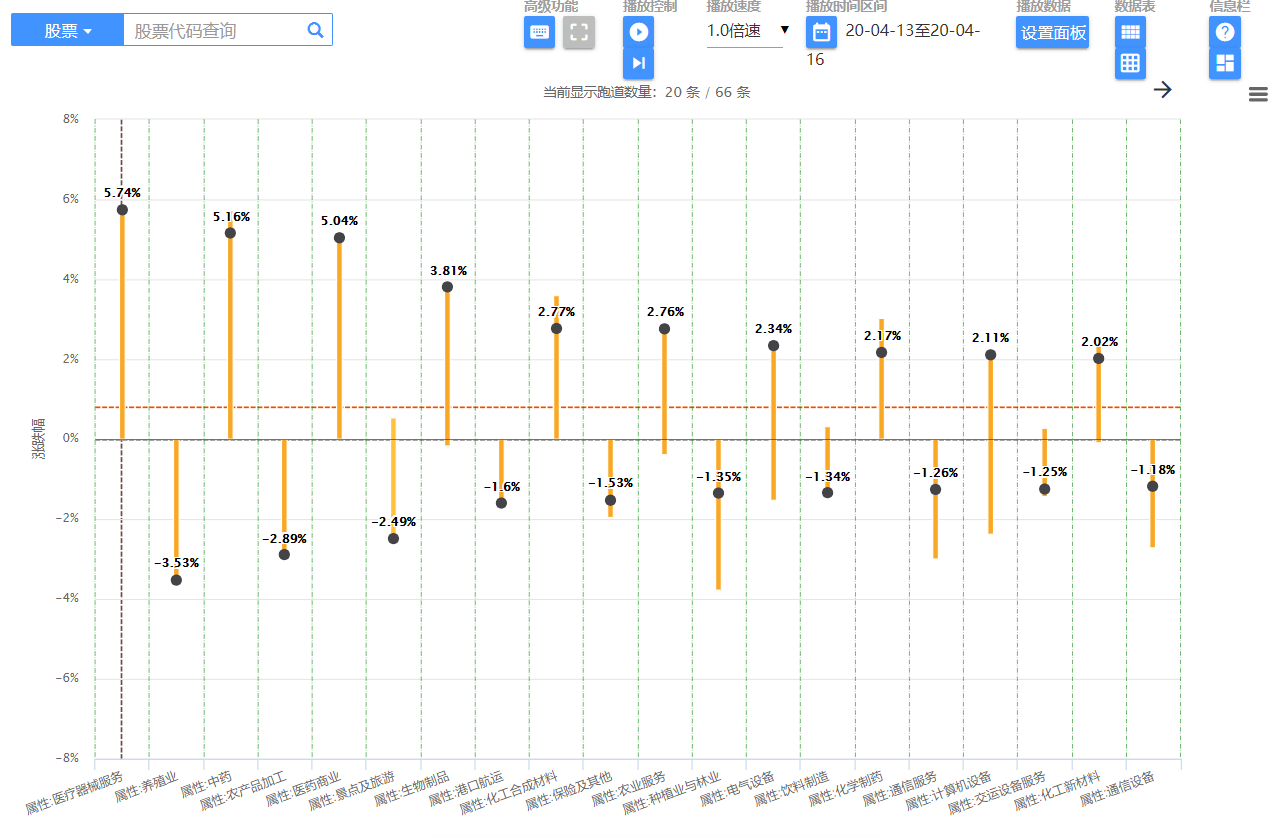Click the 3.81% data point for 生物制品

447,287
